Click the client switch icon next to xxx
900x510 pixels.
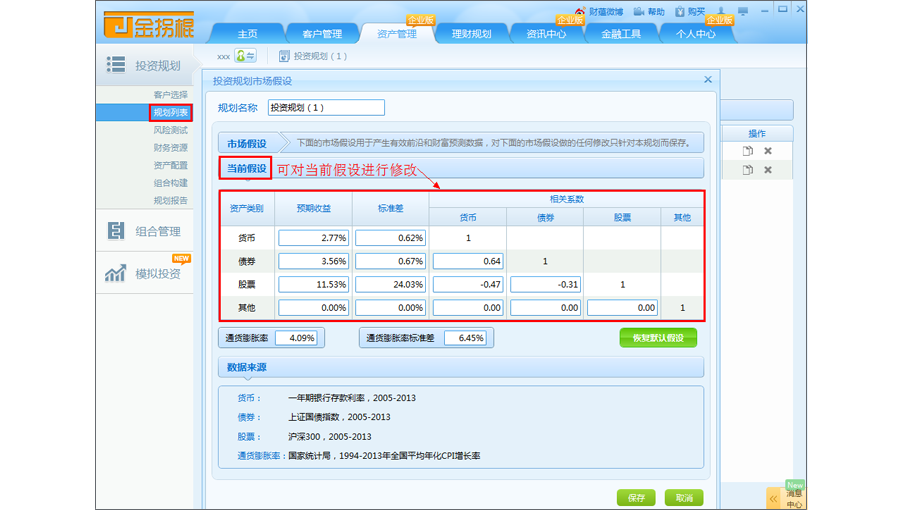[x=245, y=56]
